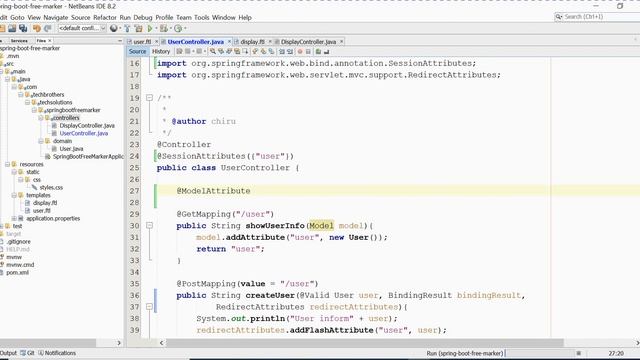This screenshot has width=640, height=360.
Task: Click the Debug Project icon
Action: coord(164,28)
